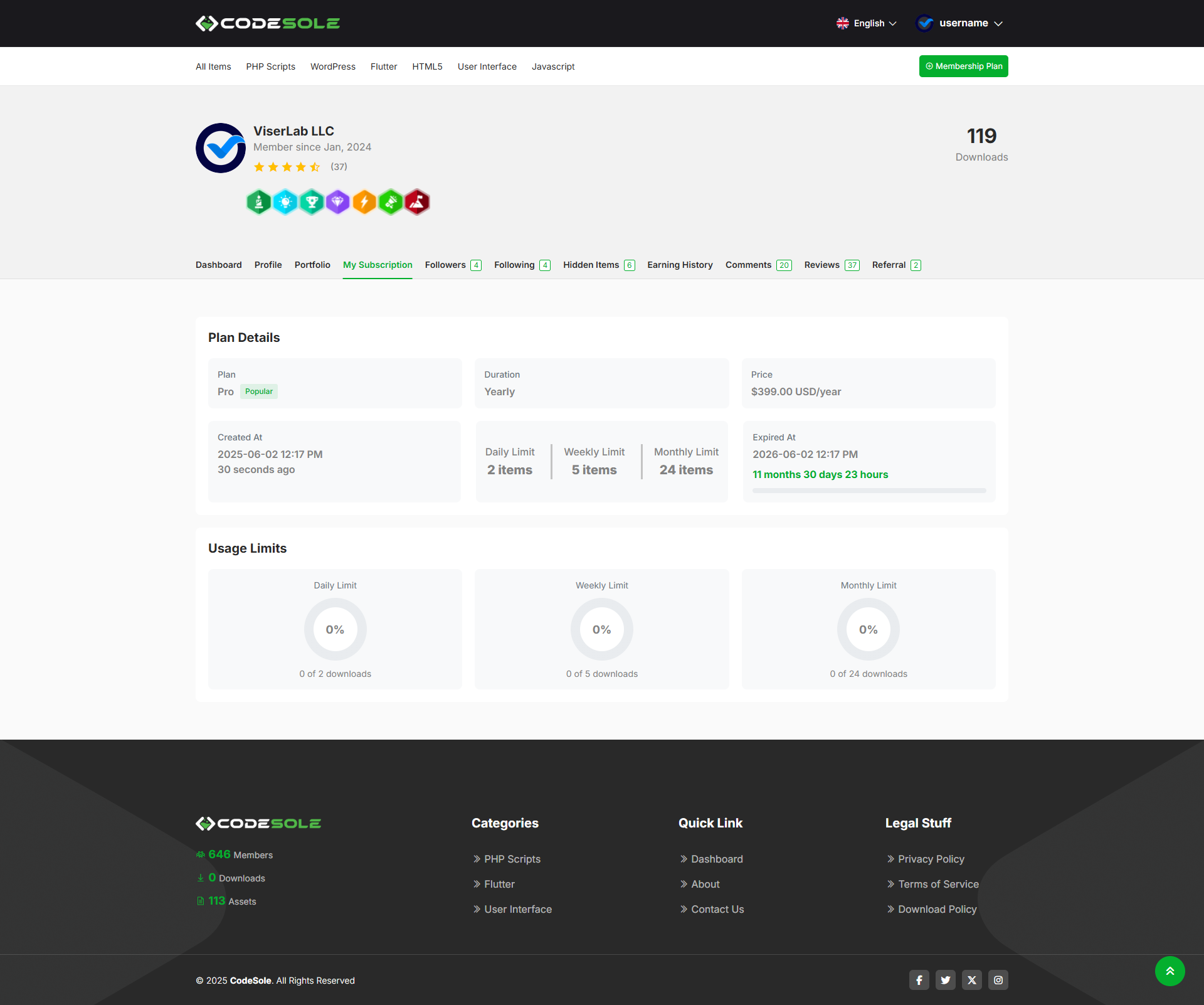1204x1005 pixels.
Task: Switch to the Earning History tab
Action: pos(680,265)
